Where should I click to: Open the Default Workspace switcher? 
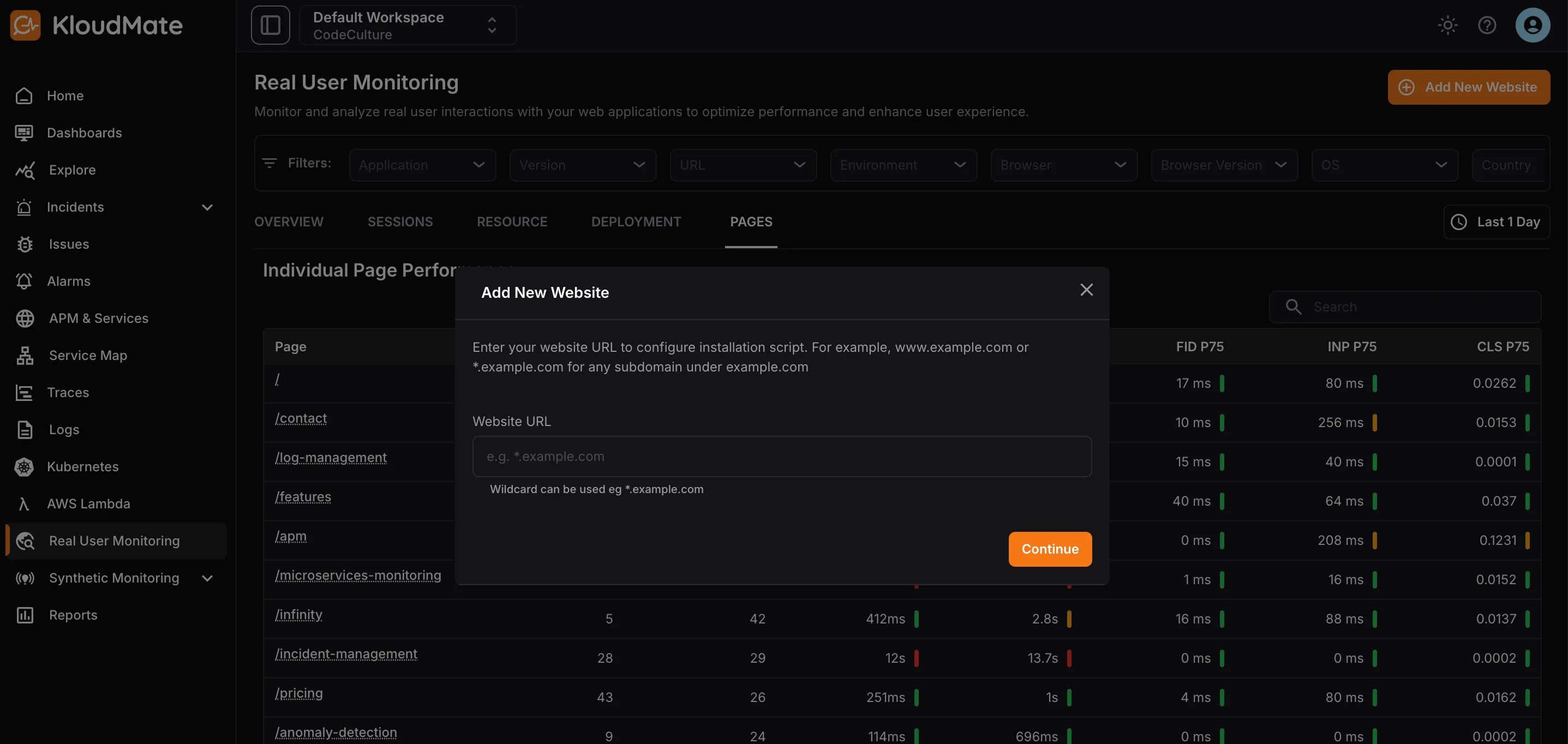click(408, 25)
